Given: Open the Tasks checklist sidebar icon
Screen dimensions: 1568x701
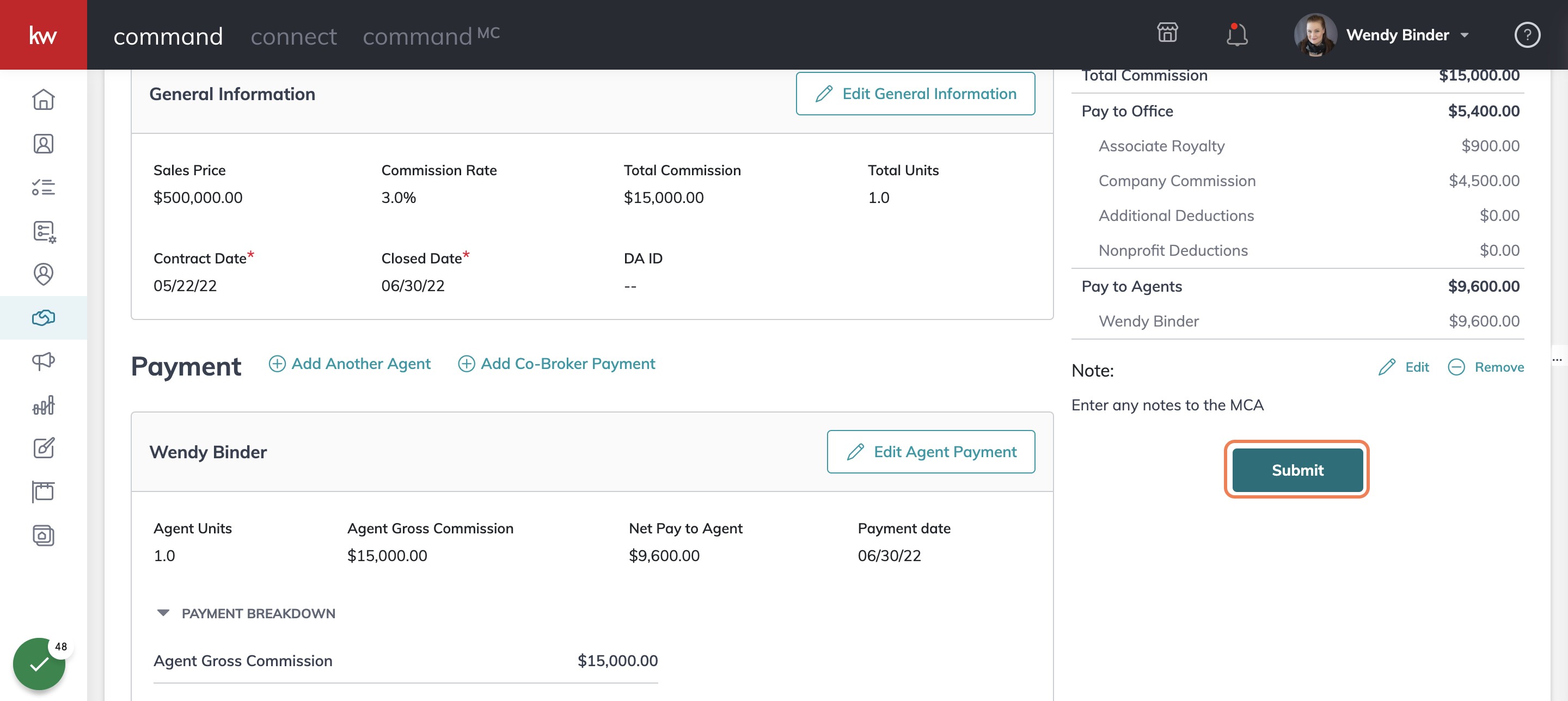Looking at the screenshot, I should coord(43,187).
